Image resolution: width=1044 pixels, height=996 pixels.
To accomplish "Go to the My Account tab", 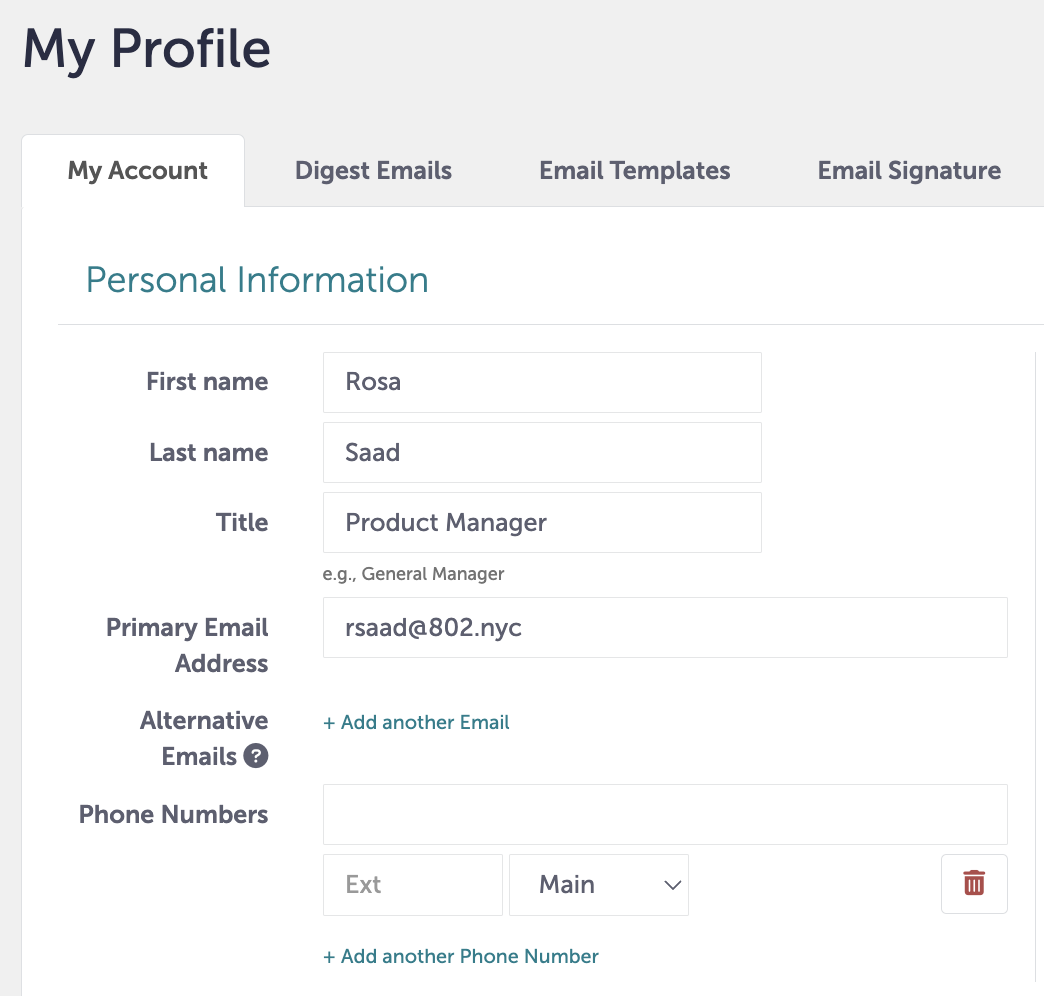I will pyautogui.click(x=137, y=170).
